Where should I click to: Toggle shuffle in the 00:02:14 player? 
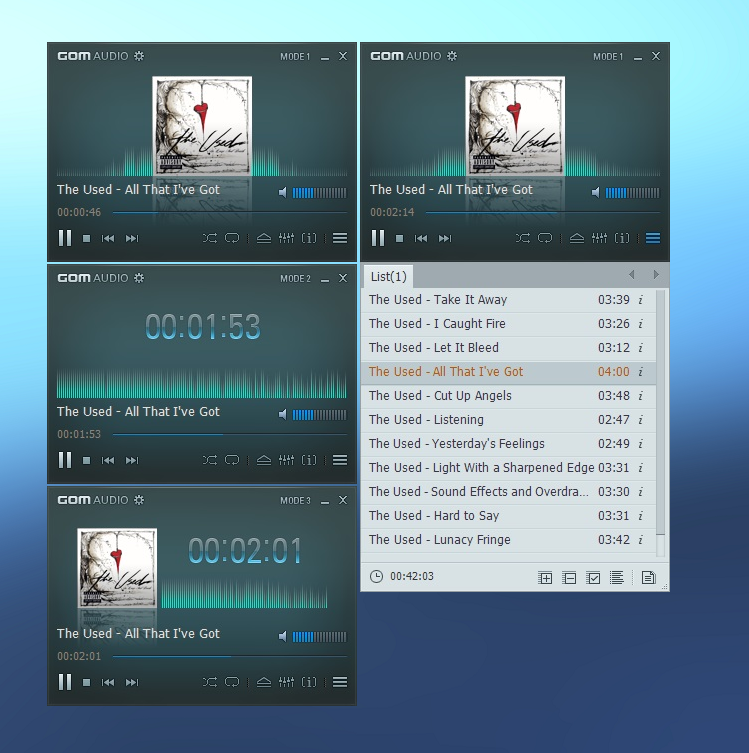pos(523,238)
